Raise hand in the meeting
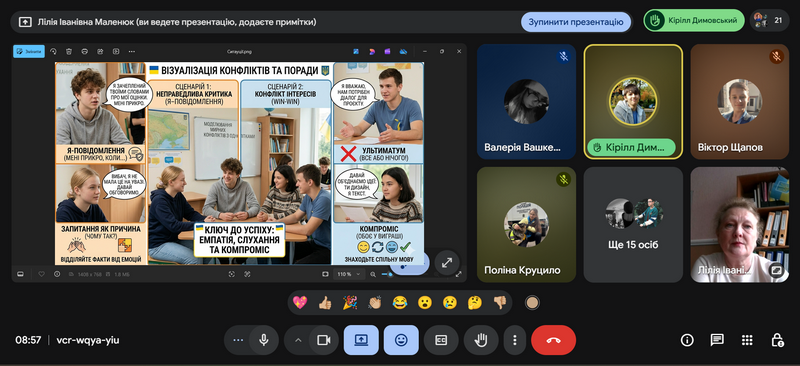 click(481, 340)
